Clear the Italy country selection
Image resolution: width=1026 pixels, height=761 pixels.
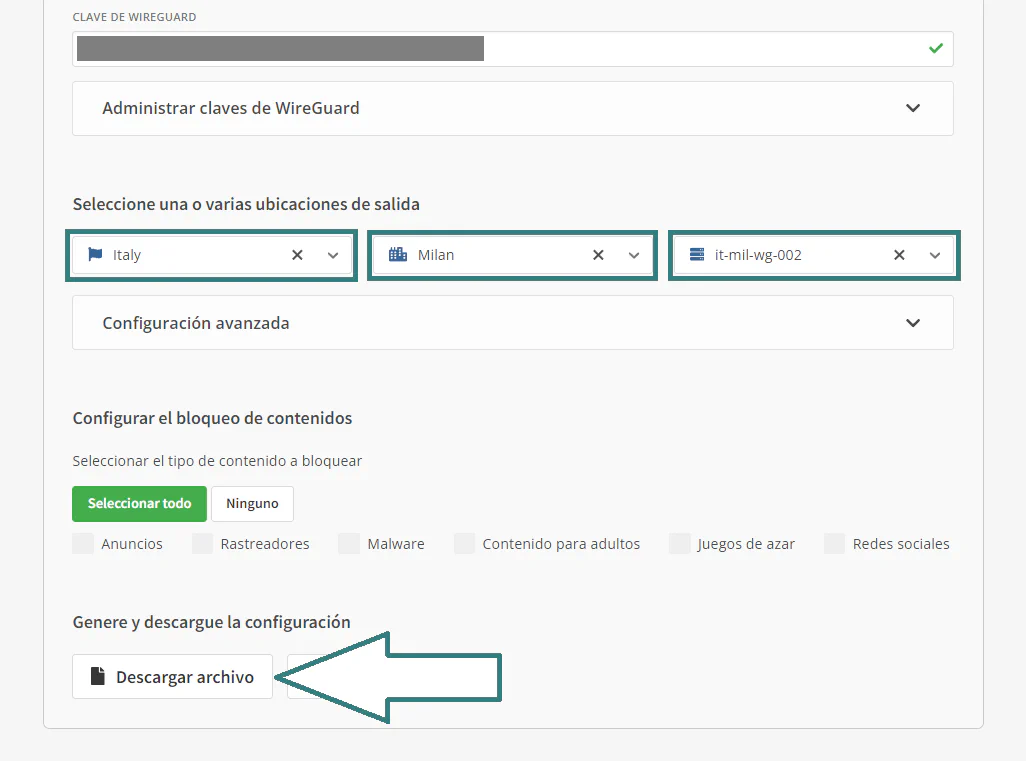(x=297, y=255)
